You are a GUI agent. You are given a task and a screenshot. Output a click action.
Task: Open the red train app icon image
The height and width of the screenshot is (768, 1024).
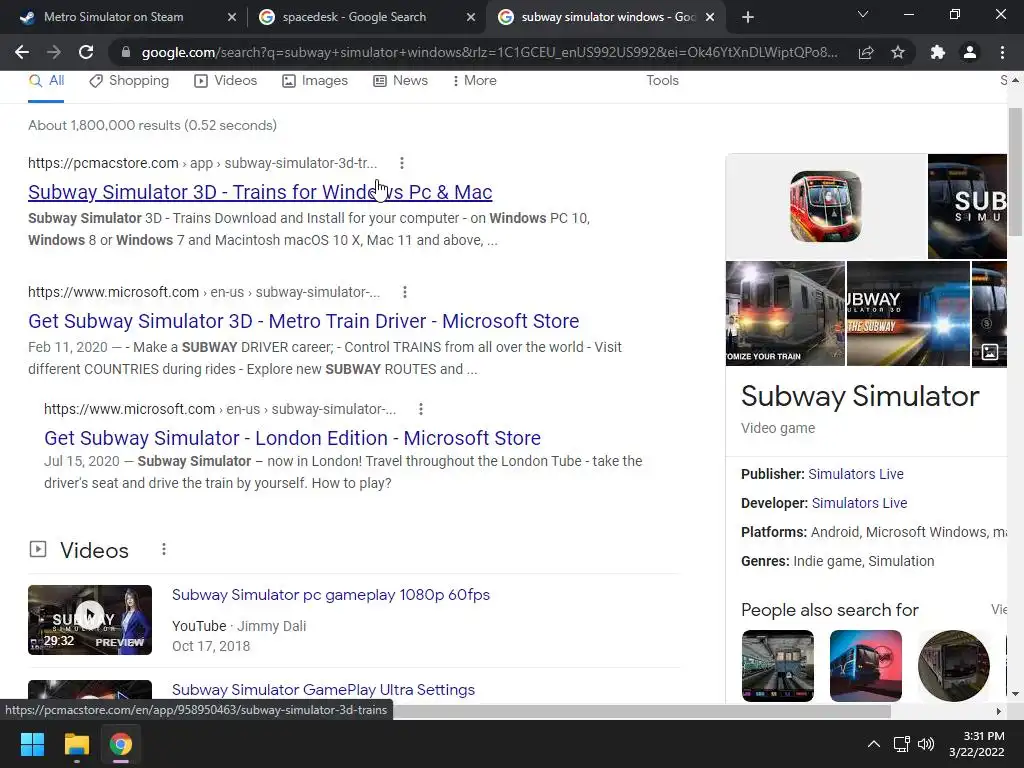point(826,206)
